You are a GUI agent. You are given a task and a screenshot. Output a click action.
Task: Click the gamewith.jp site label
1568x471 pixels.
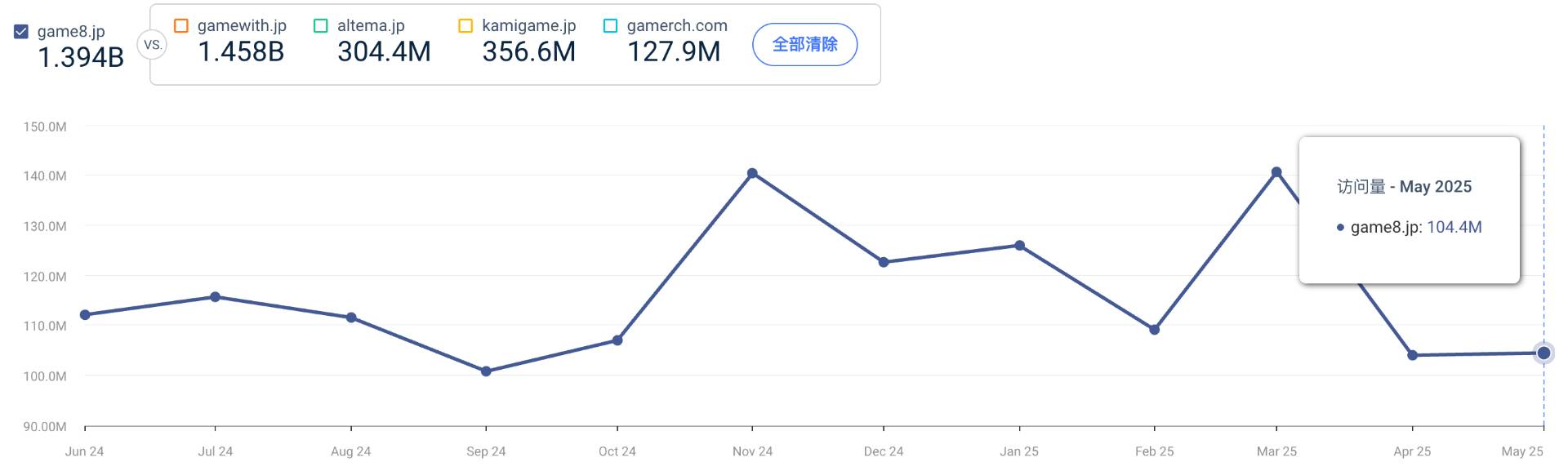click(242, 26)
